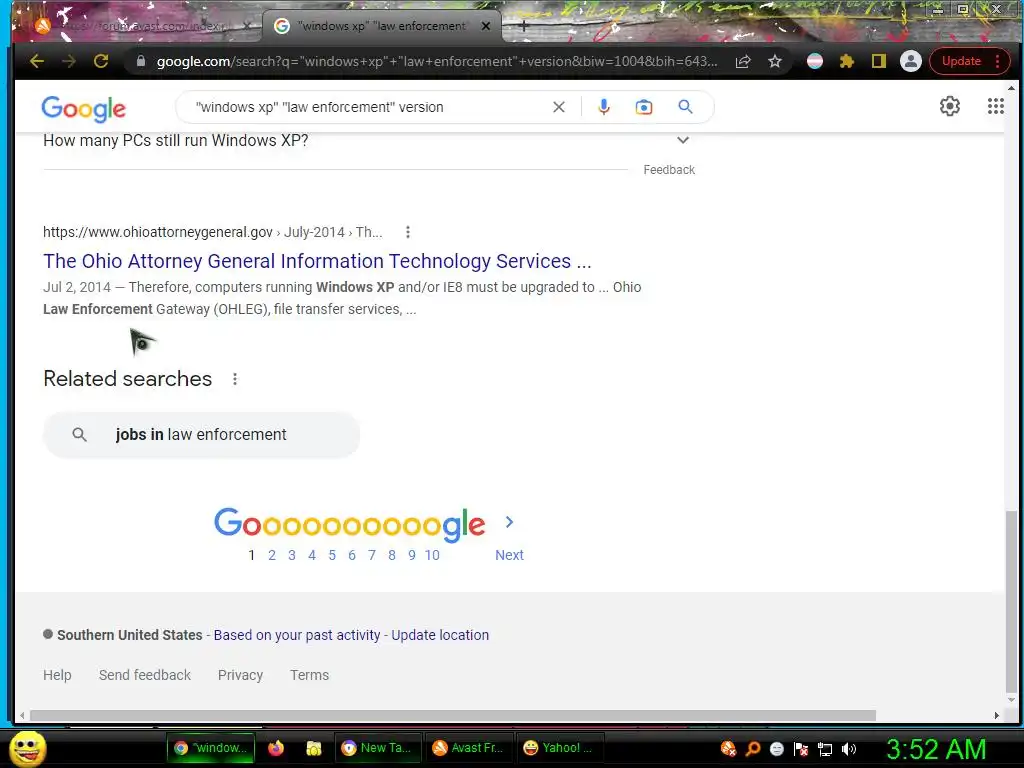Switch to Yahoo! taskbar button

tap(558, 748)
